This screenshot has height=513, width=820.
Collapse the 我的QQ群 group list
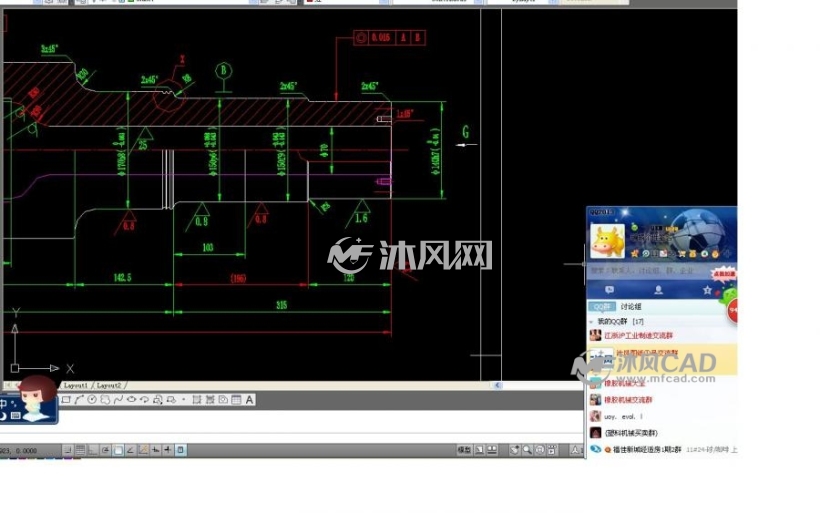pos(591,322)
